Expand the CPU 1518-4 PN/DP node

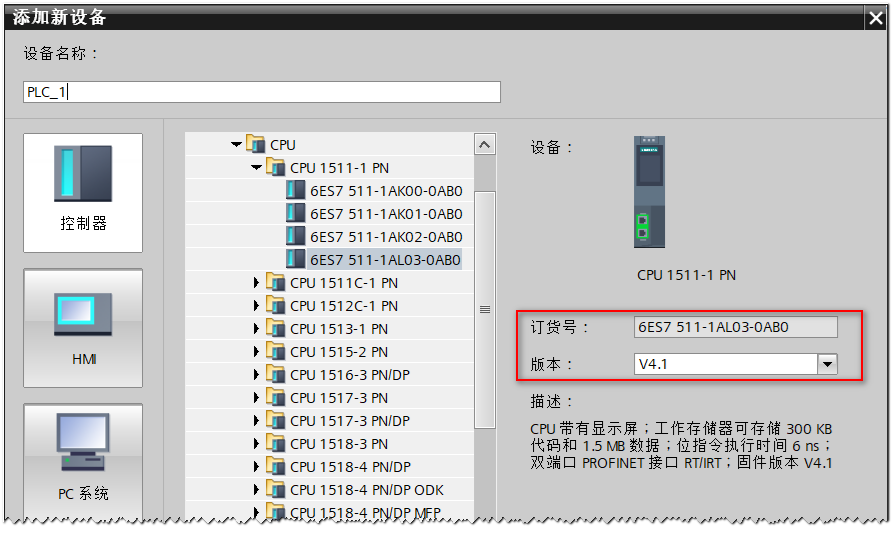pos(256,466)
